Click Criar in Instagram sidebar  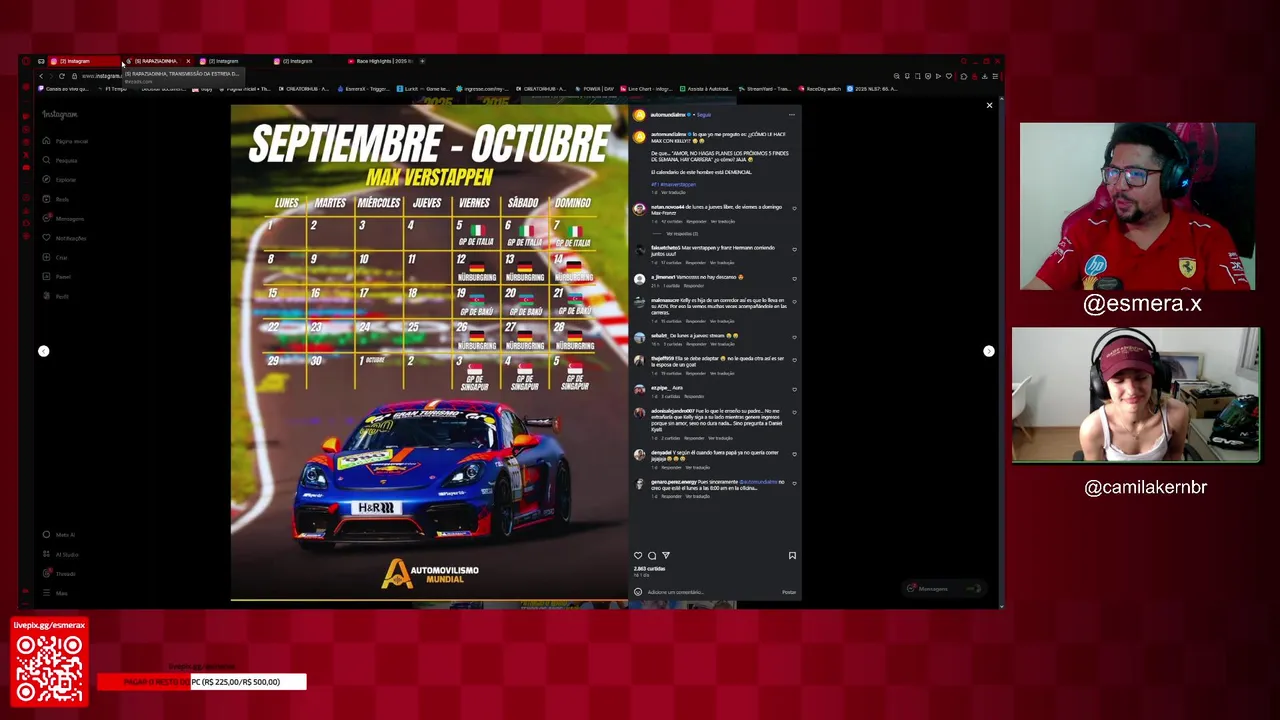click(x=55, y=258)
